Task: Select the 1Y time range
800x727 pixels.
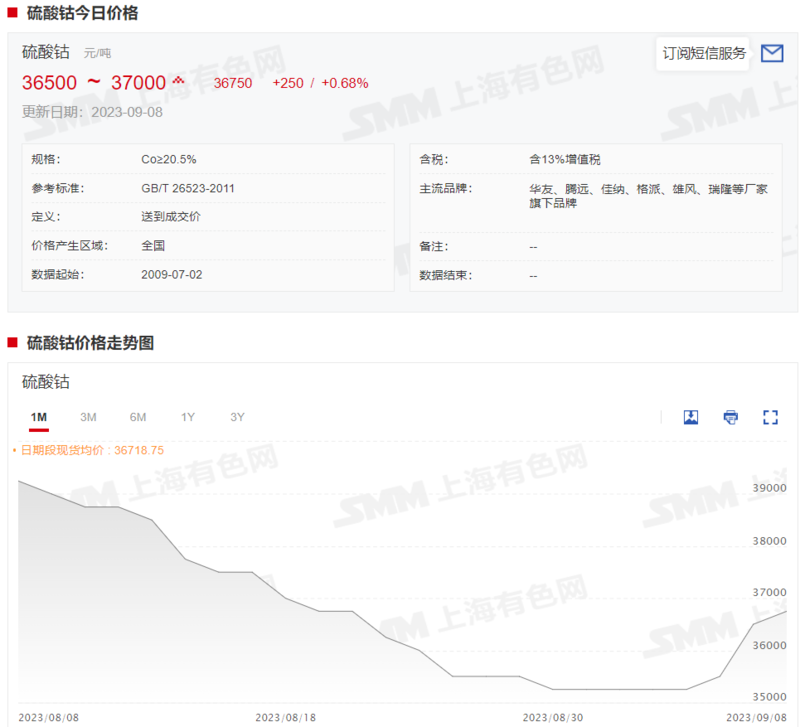Action: 187,417
